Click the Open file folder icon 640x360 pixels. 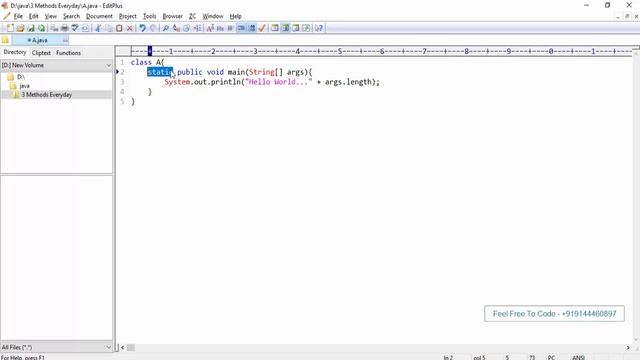pyautogui.click(x=20, y=28)
